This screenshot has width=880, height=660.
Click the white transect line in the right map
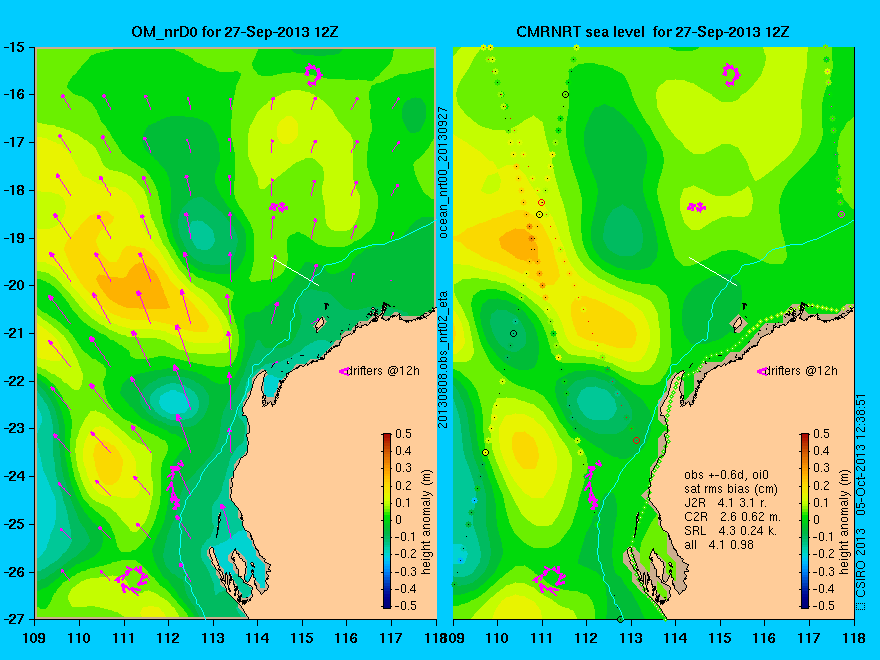pos(713,271)
